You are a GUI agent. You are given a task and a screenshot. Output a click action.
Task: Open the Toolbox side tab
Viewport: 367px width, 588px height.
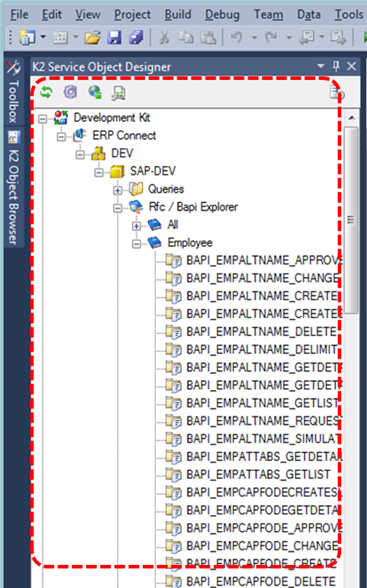[13, 92]
